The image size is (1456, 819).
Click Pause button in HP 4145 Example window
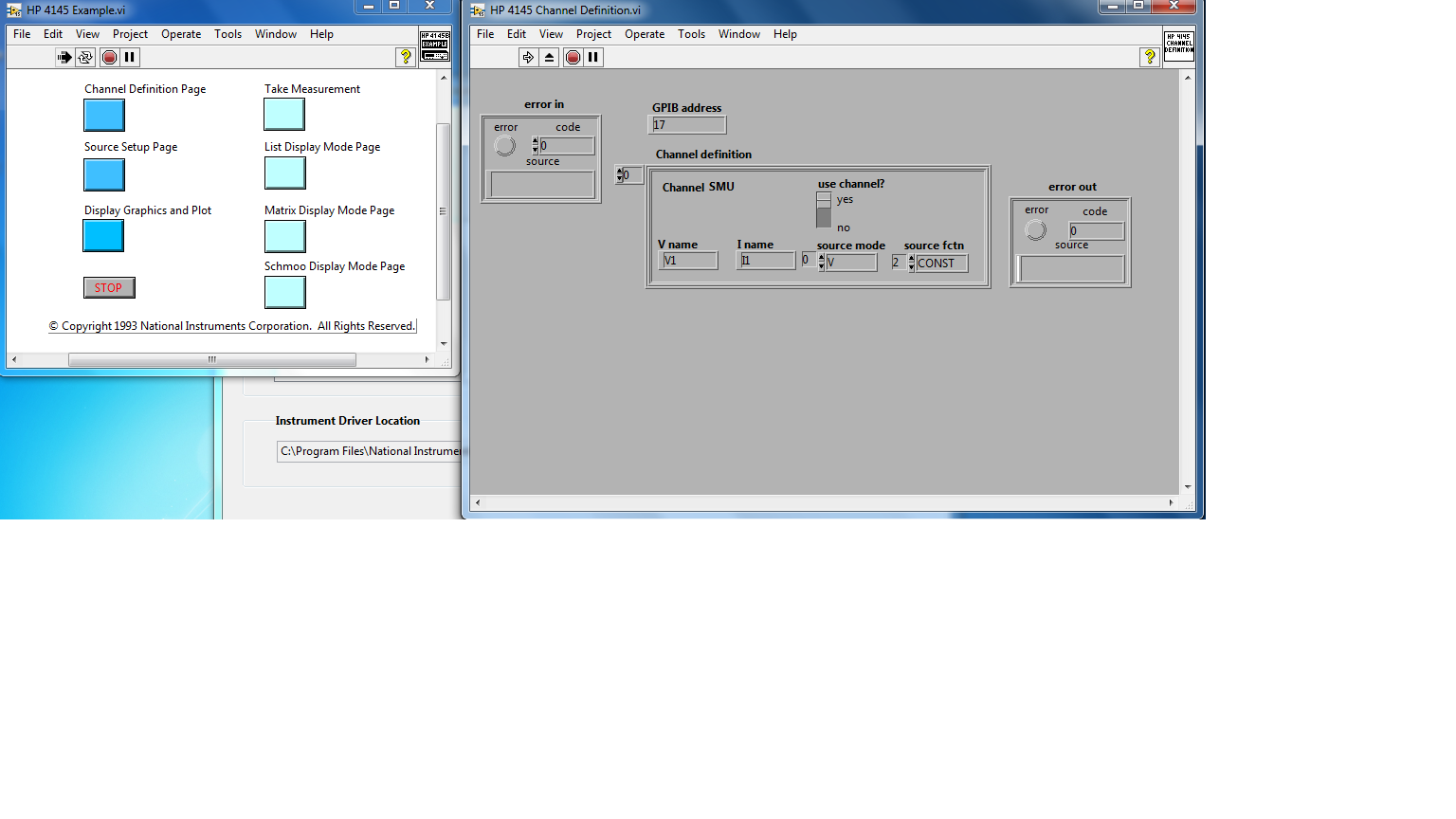pyautogui.click(x=130, y=57)
